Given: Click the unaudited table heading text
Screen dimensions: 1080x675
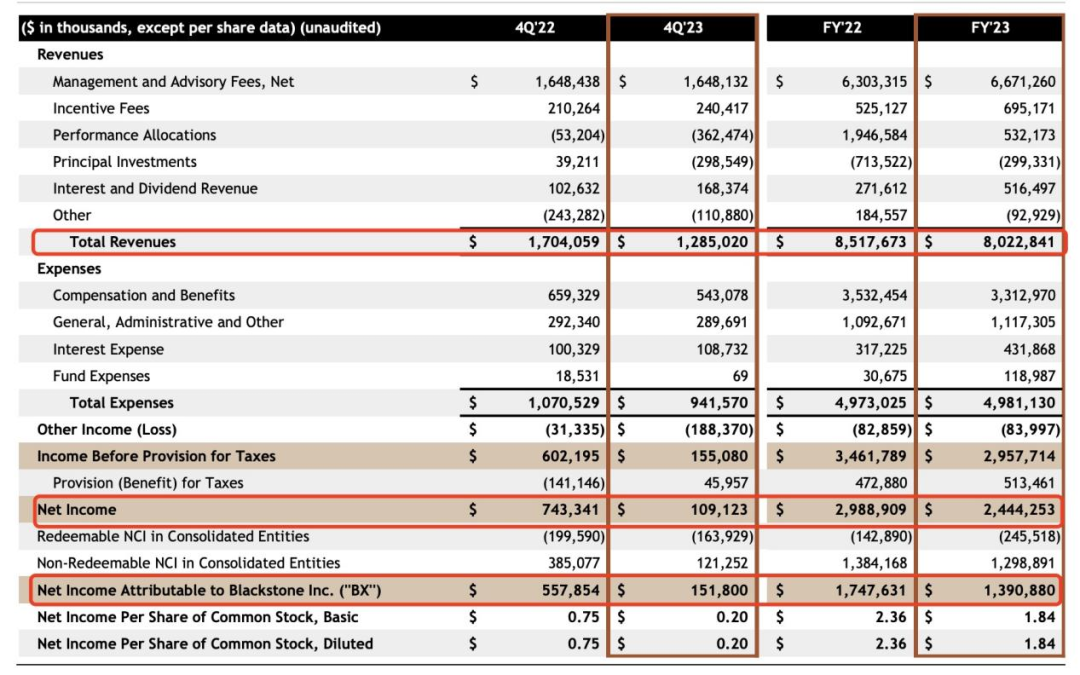Looking at the screenshot, I should tap(201, 28).
